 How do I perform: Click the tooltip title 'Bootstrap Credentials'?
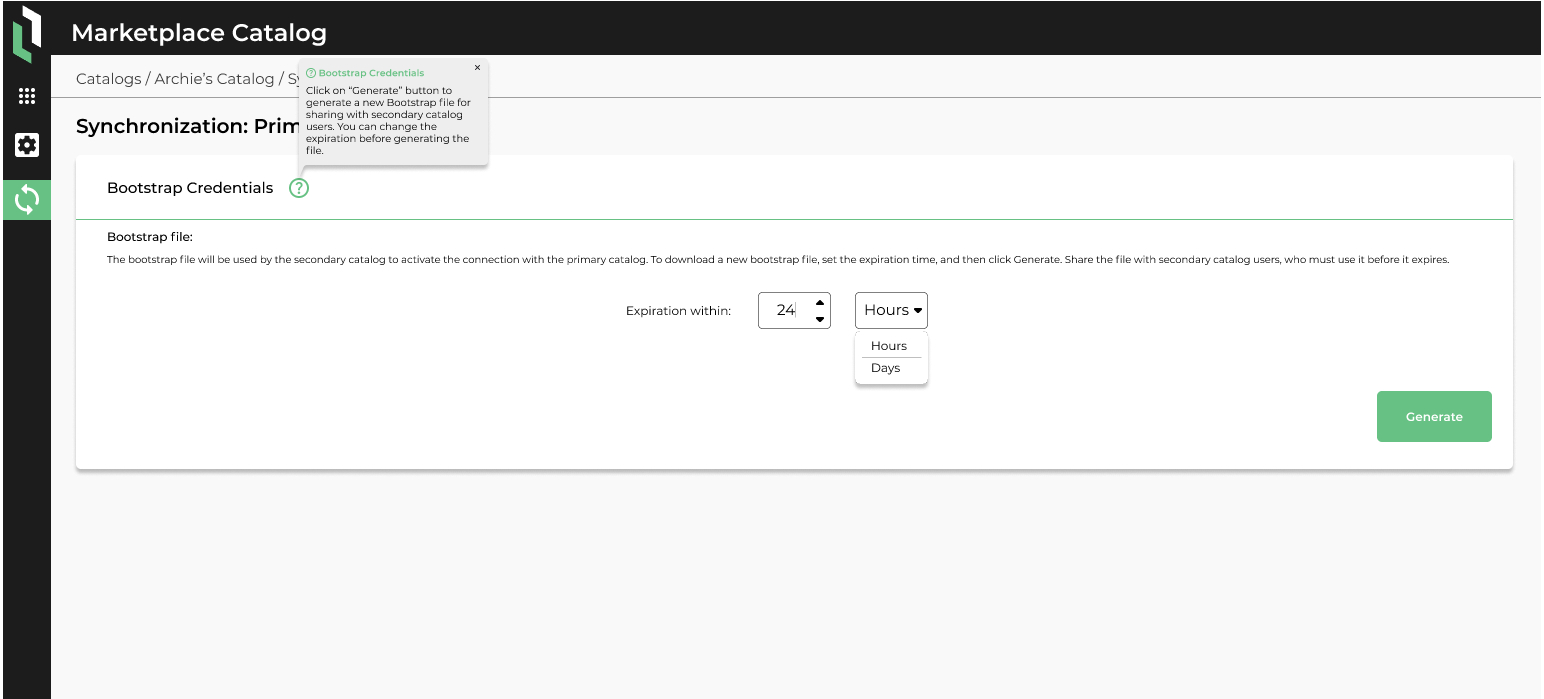point(371,73)
